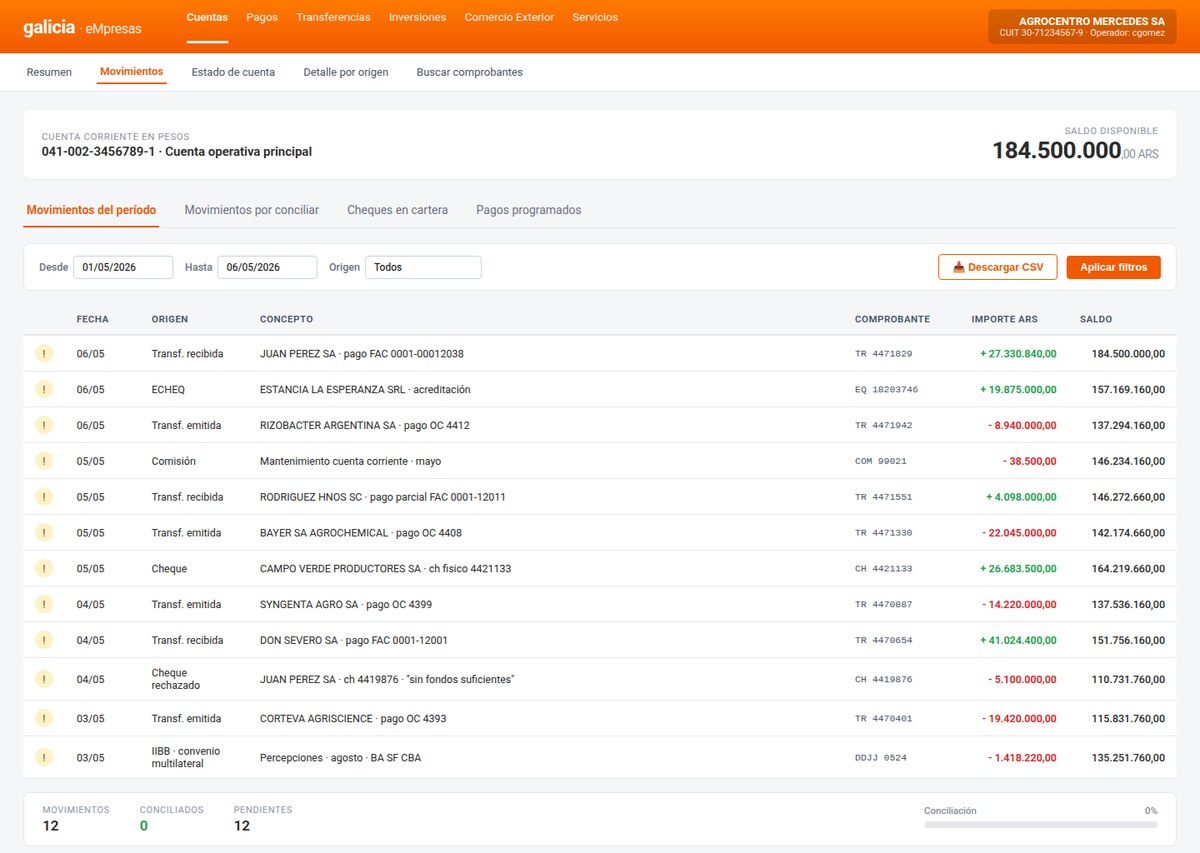The width and height of the screenshot is (1200, 853).
Task: Click the IMPORTE ARS column header
Action: click(1004, 319)
